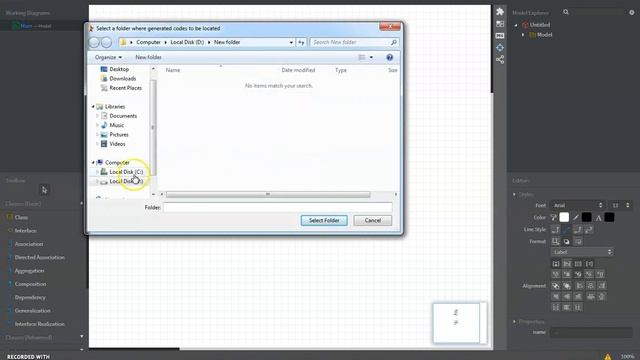Image resolution: width=640 pixels, height=360 pixels.
Task: Click the Cancel button in the dialog
Action: pos(373,220)
